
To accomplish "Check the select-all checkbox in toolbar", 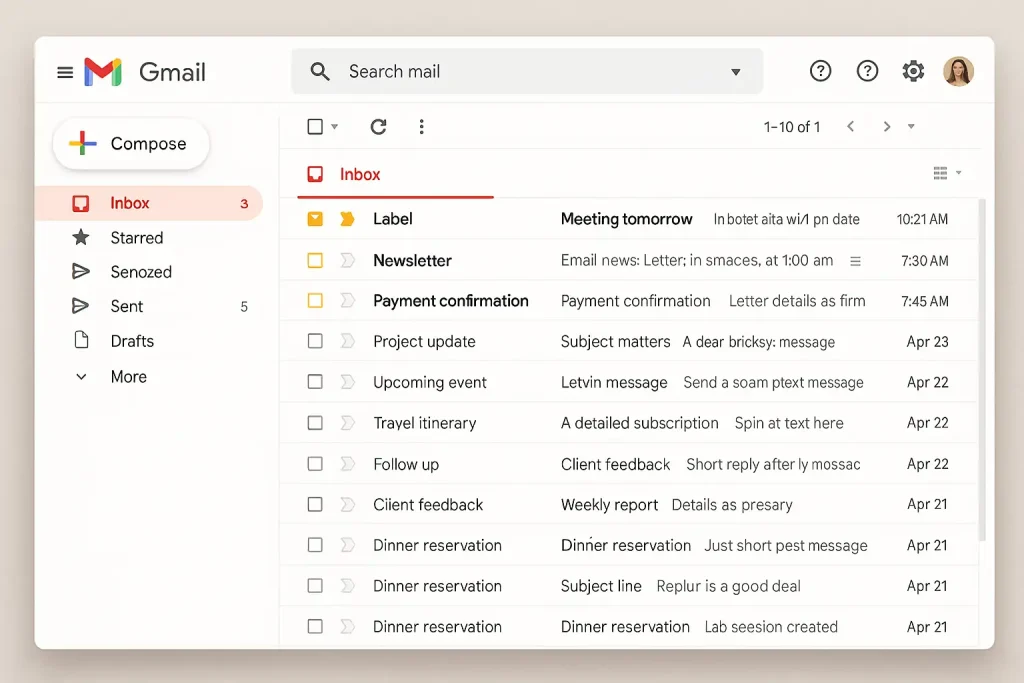I will tap(315, 127).
